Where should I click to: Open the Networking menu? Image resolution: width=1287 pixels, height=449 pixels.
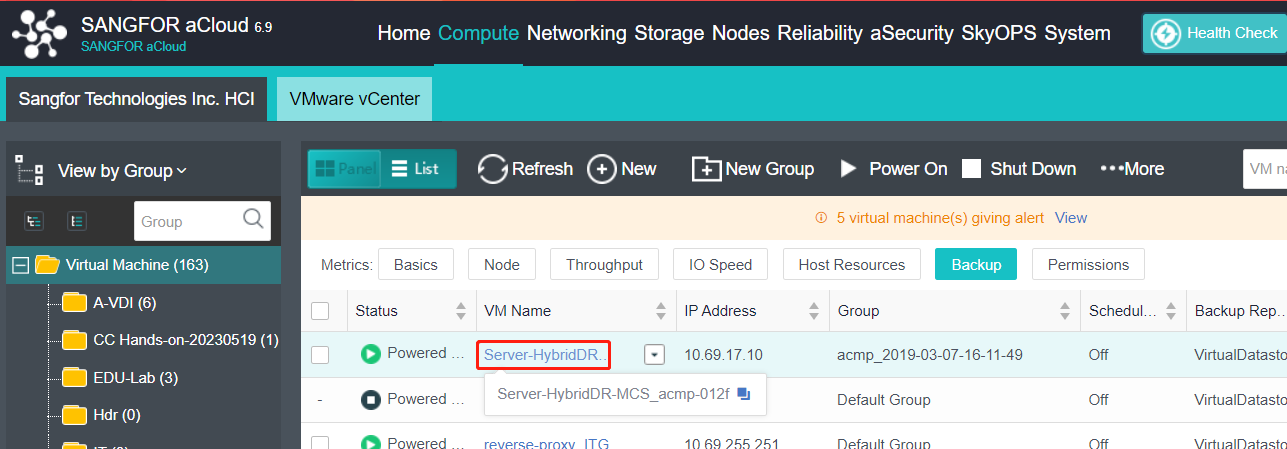point(577,33)
